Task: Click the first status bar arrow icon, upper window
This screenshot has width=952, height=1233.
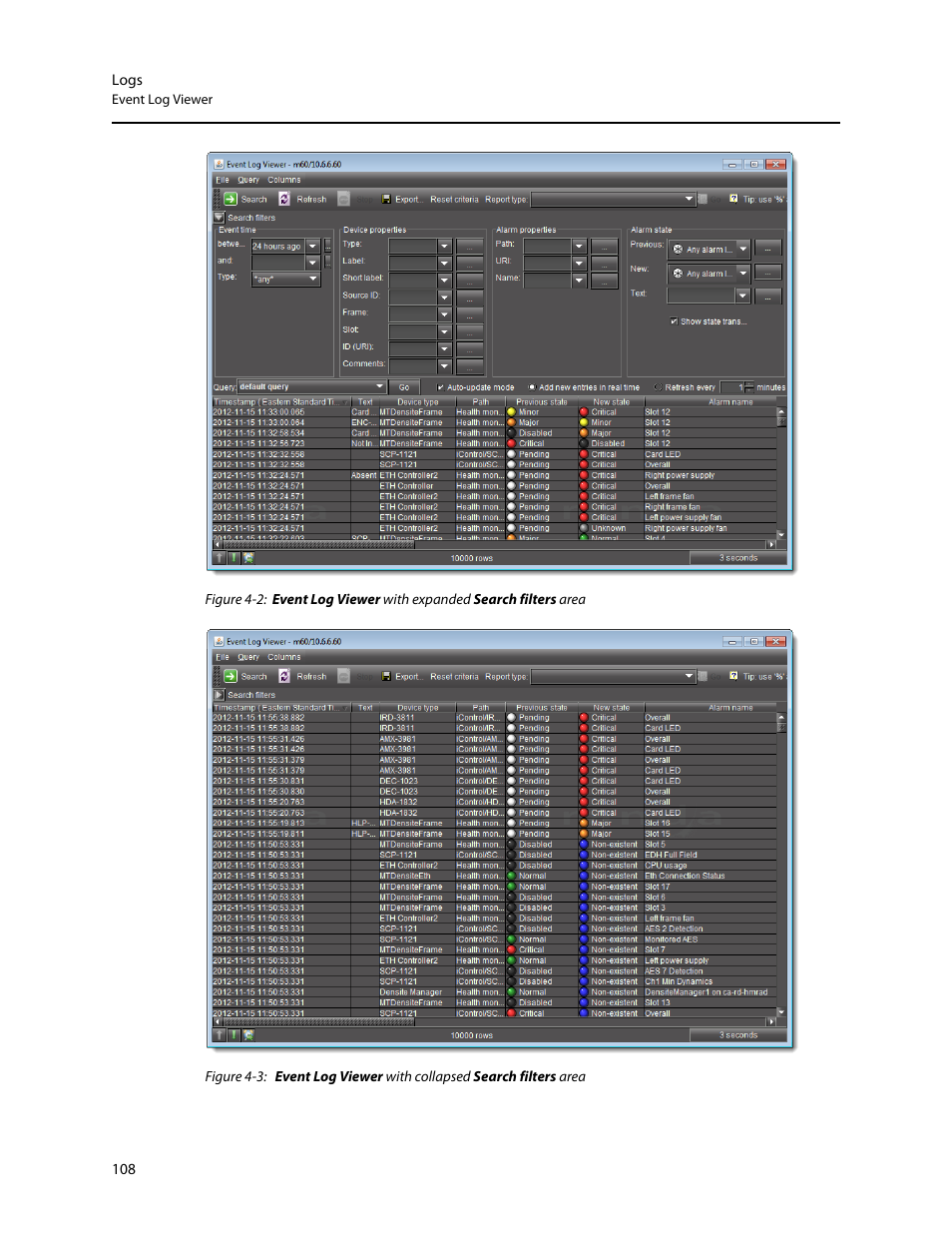Action: click(220, 558)
